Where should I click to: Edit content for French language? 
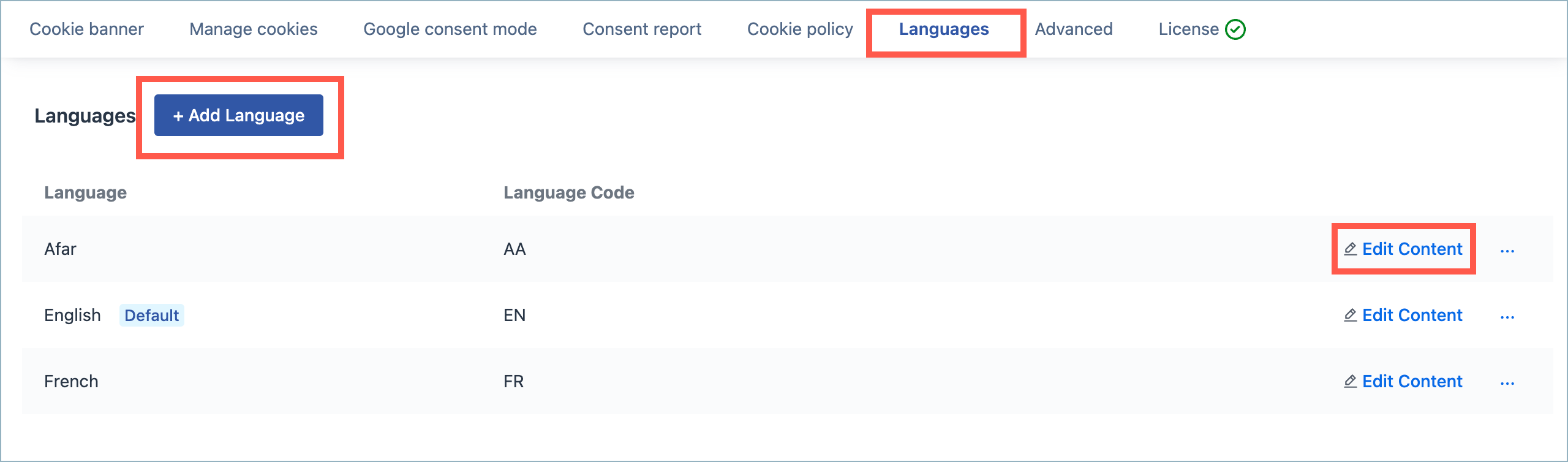pyautogui.click(x=1403, y=381)
